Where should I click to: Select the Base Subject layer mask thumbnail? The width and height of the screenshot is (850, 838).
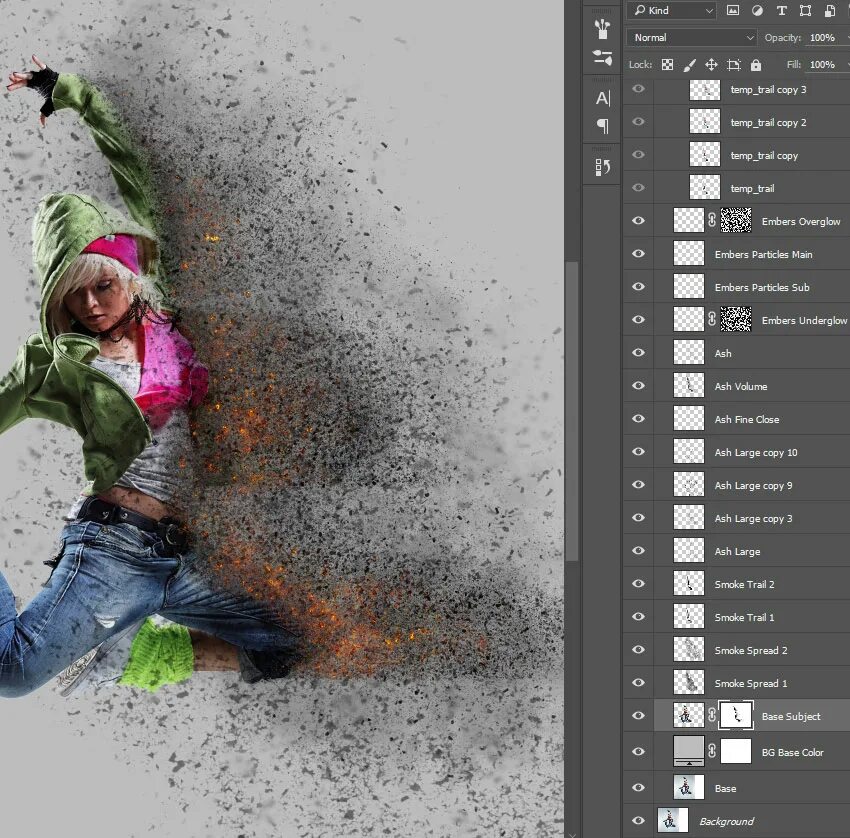[736, 715]
